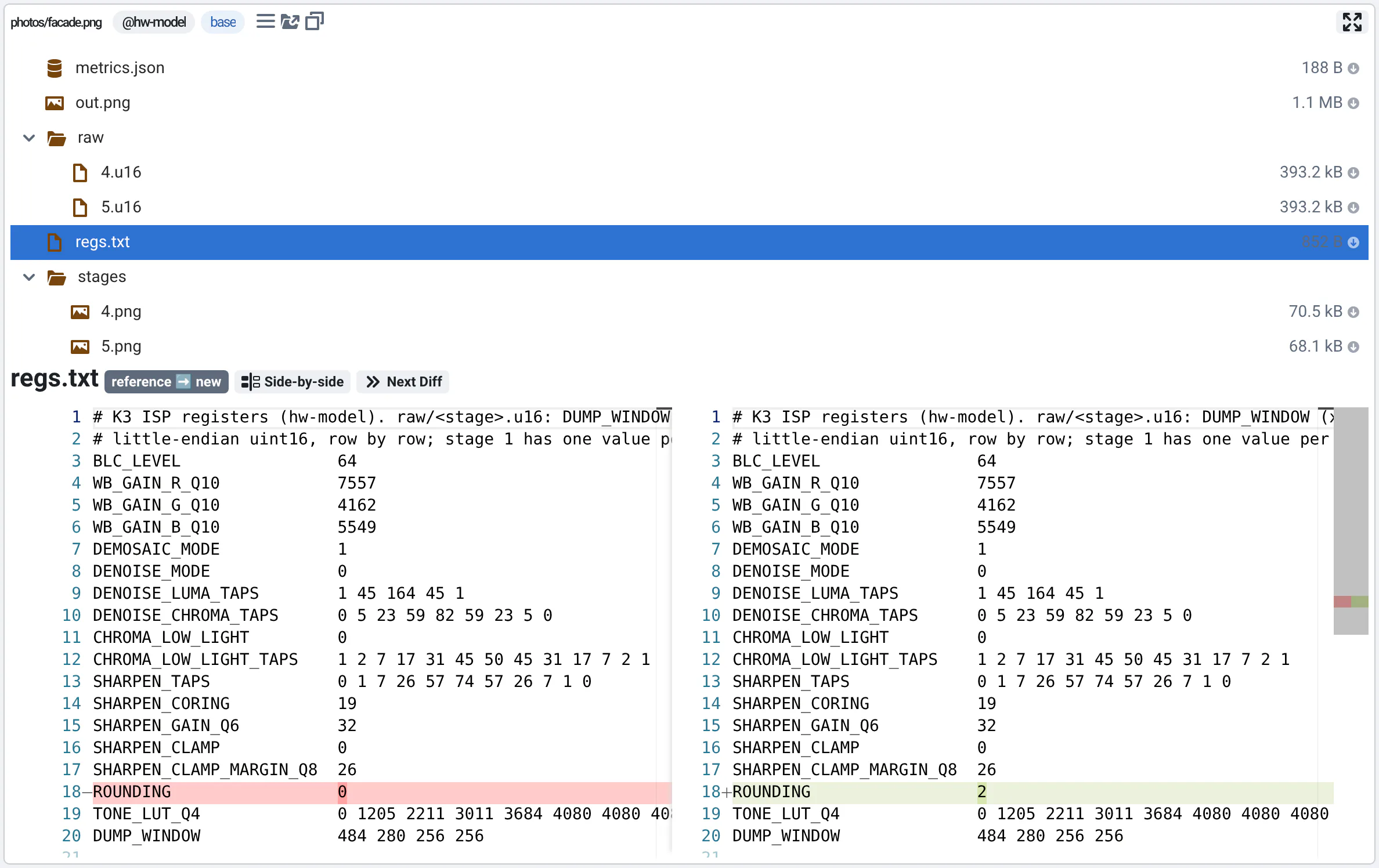The image size is (1379, 868).
Task: Click SHARPEN_CORING line in right pane
Action: coord(864,704)
